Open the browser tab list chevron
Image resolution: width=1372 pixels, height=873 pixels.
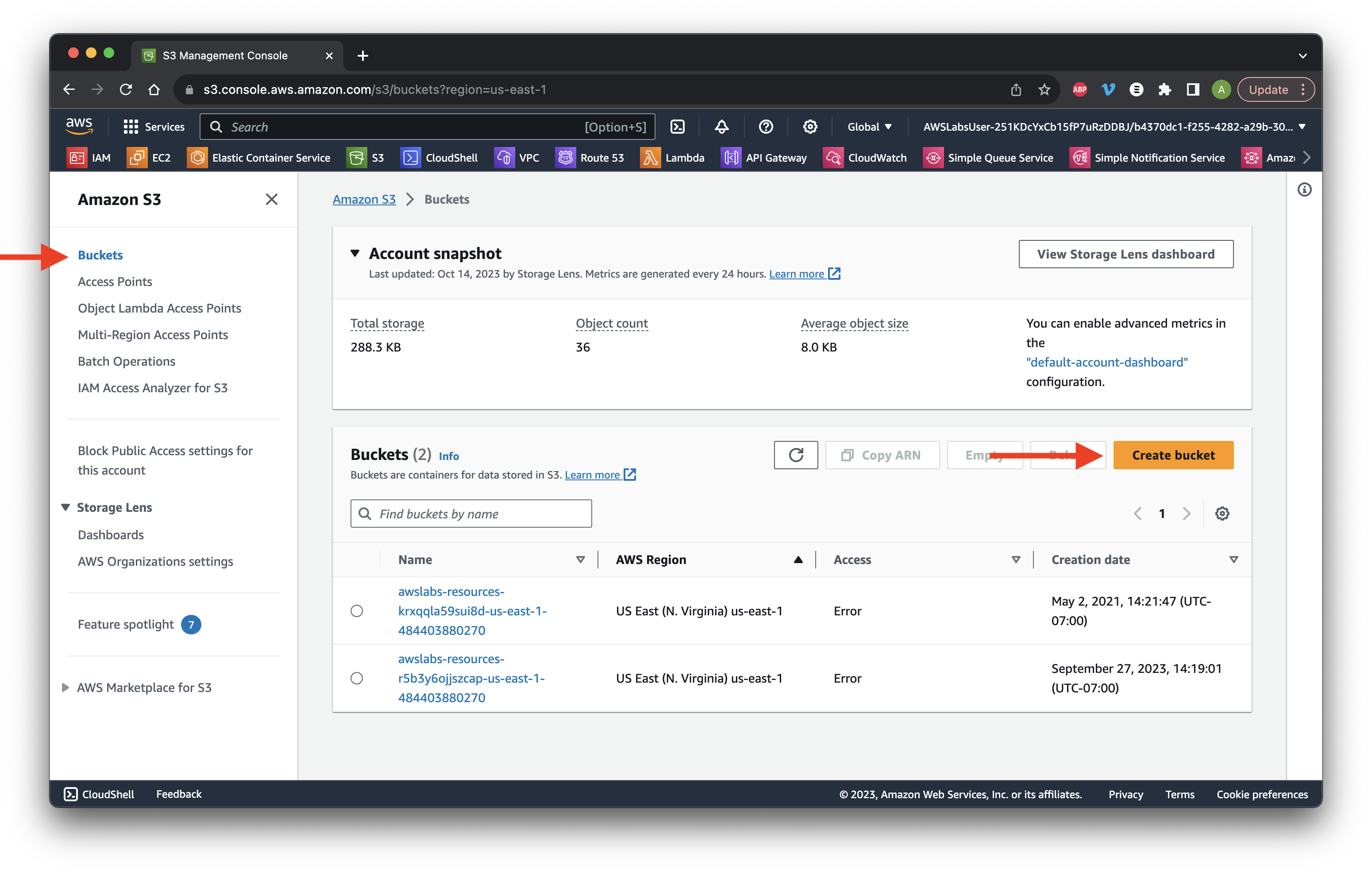1303,55
